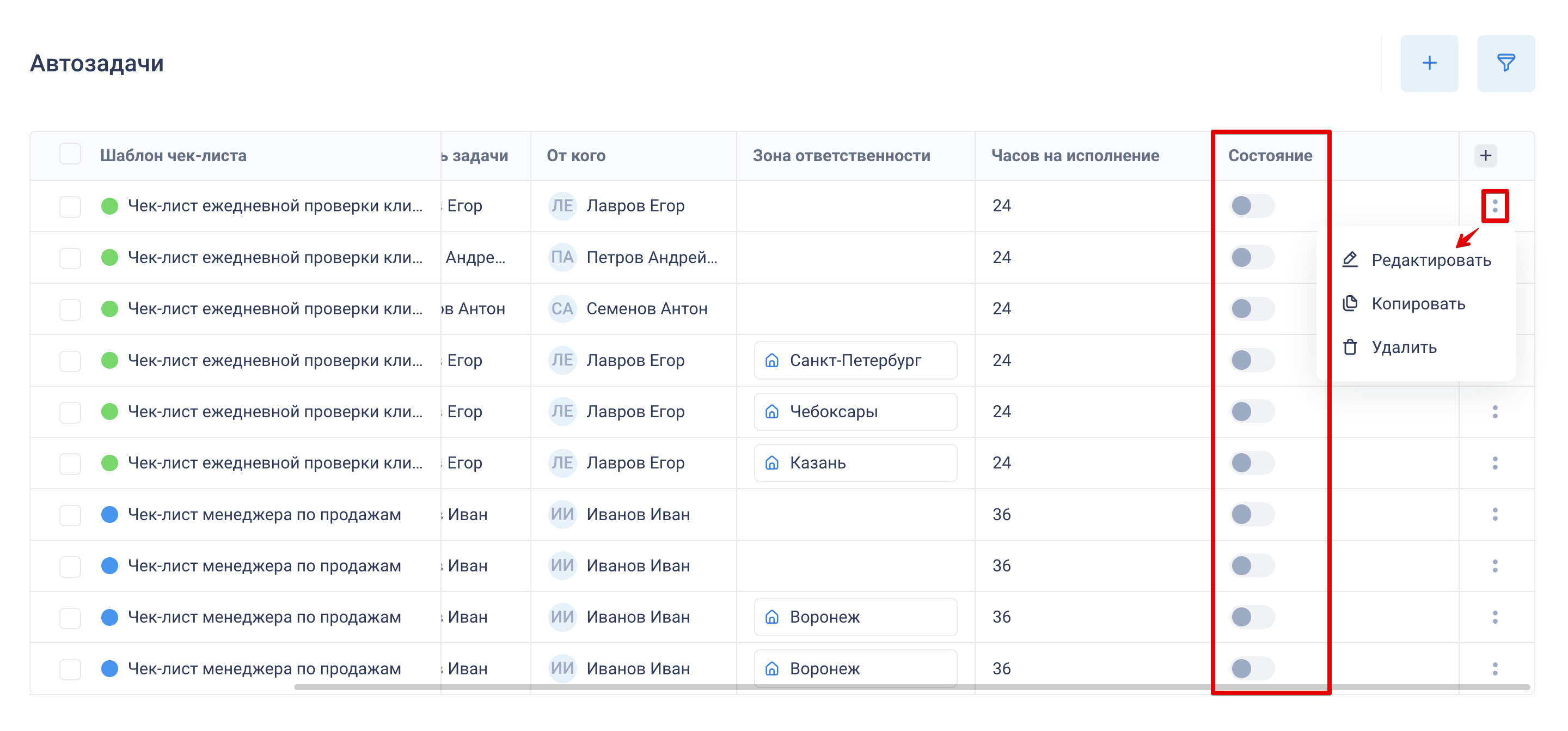This screenshot has height=731, width=1568.
Task: Click the truncated Андре… cell in the task column
Action: pyautogui.click(x=475, y=258)
